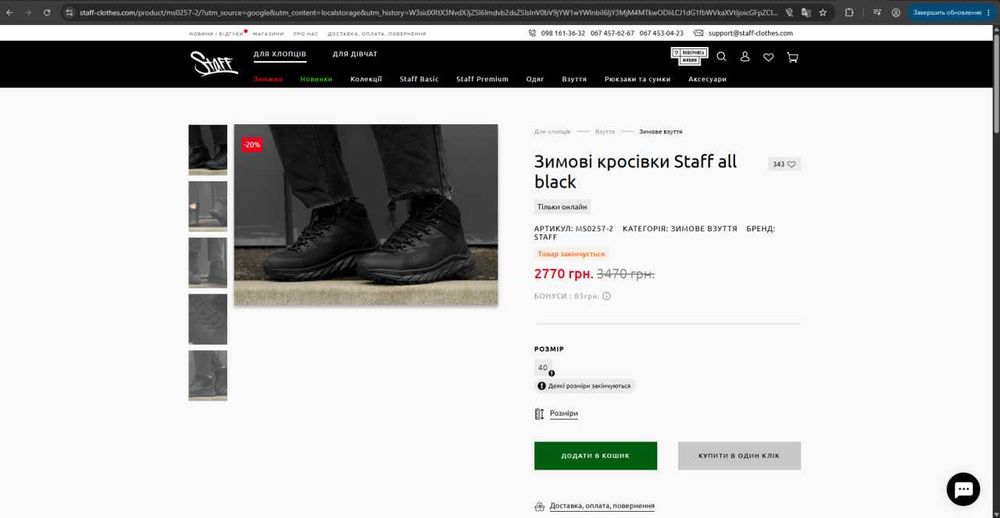Click the browser address bar URL
Screen dimensions: 1000x518
pyautogui.click(x=427, y=12)
